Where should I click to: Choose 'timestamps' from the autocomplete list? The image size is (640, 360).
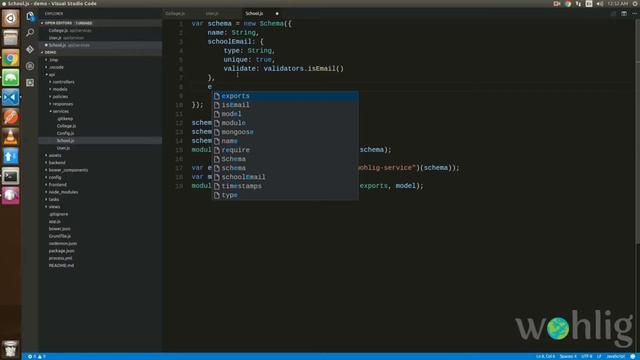coord(285,186)
